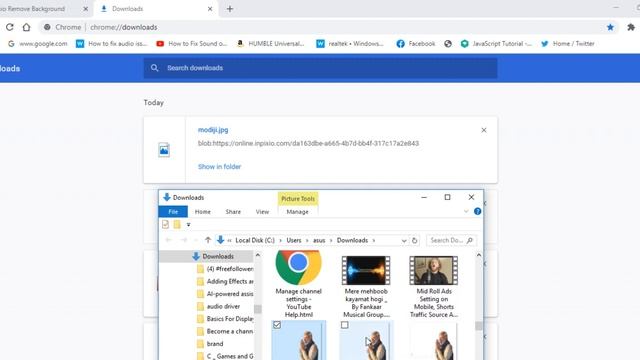The image size is (640, 360).
Task: Open Chrome home page icon
Action: point(27,27)
